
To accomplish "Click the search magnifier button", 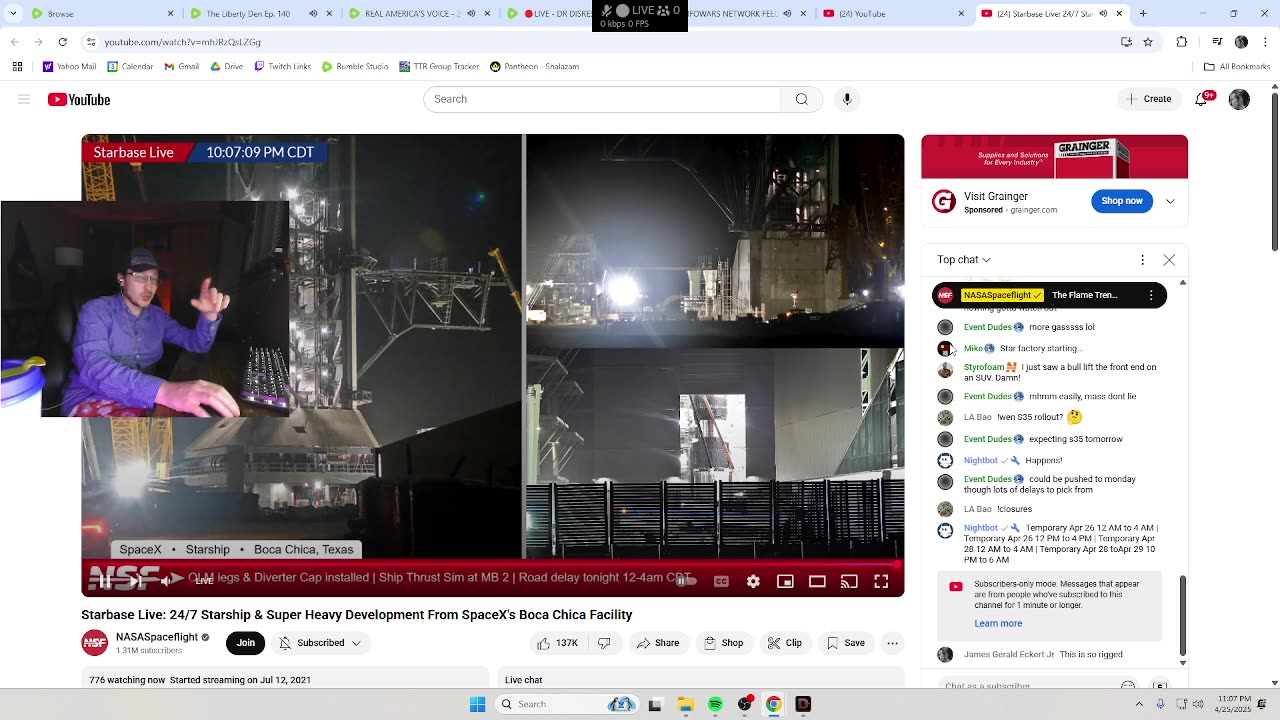I will click(801, 99).
